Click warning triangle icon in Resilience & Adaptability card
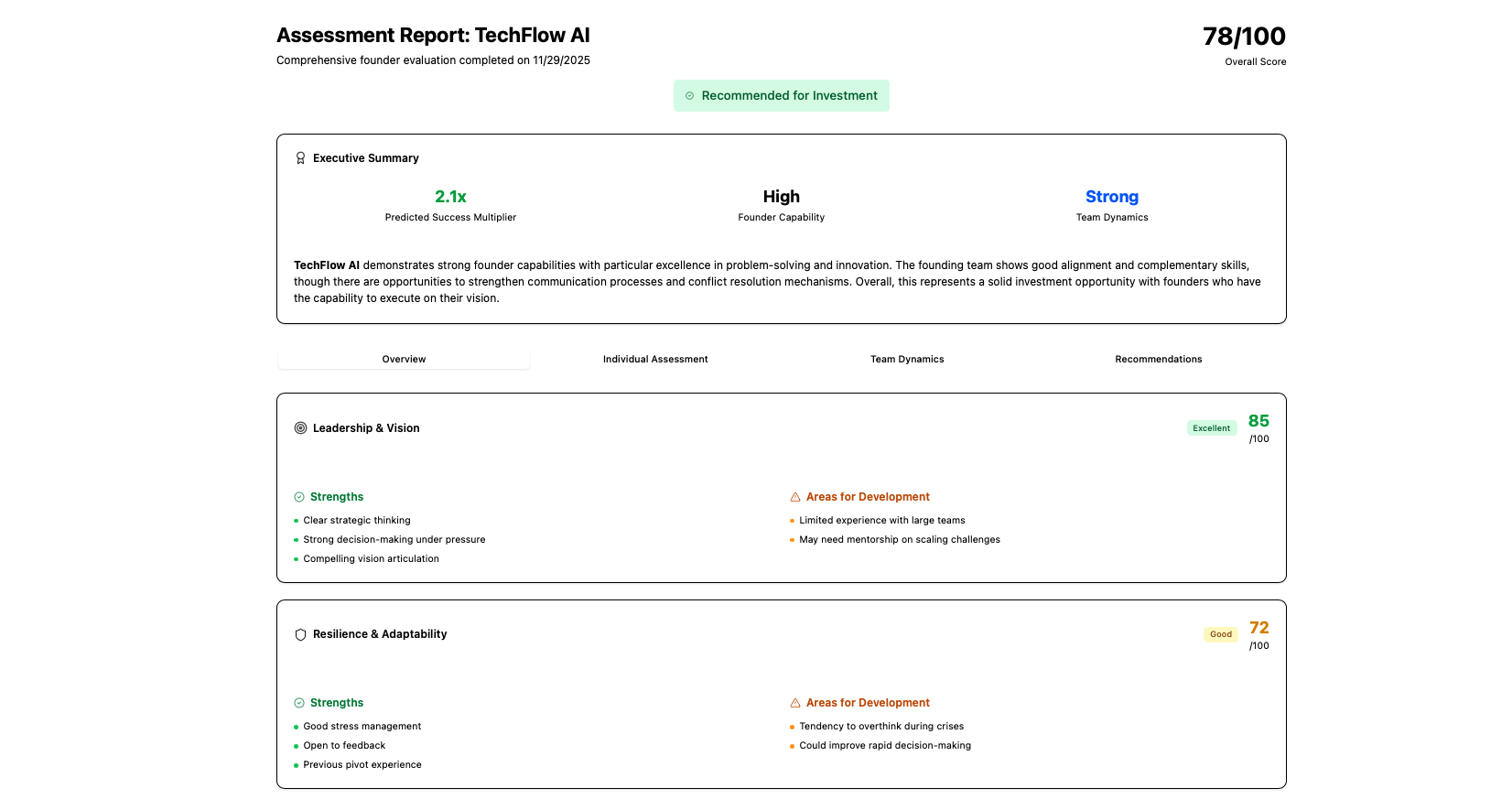 pos(795,703)
